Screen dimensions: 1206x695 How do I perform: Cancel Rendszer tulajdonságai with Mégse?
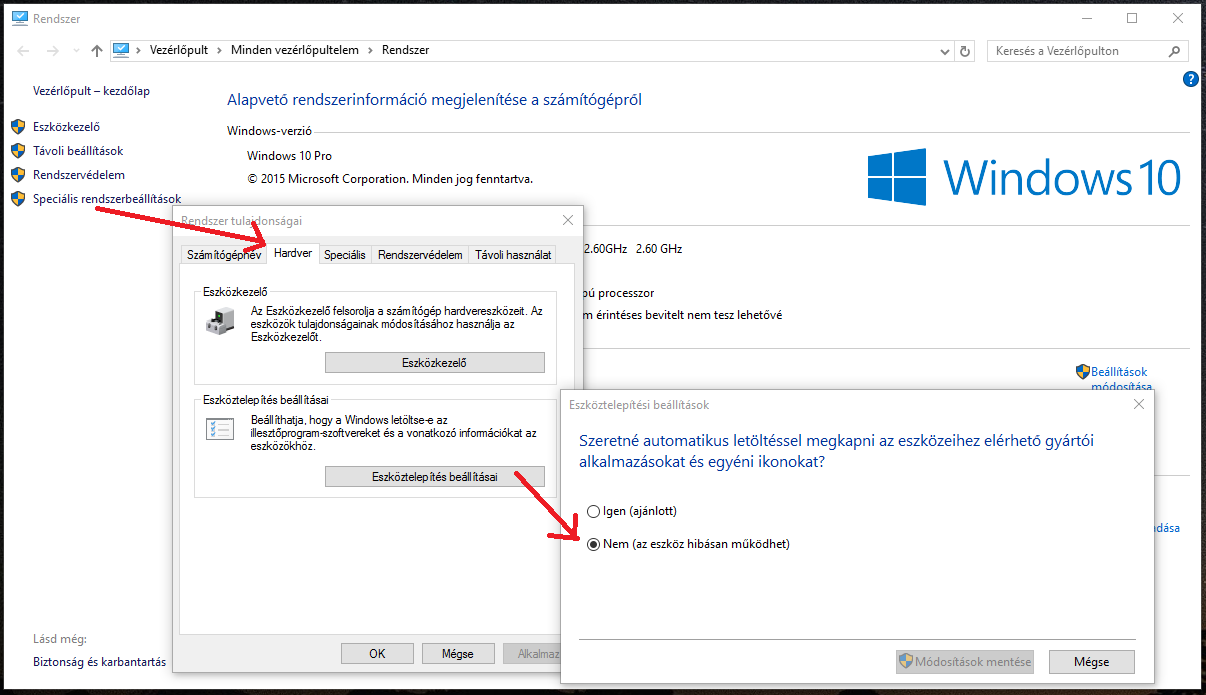point(458,654)
